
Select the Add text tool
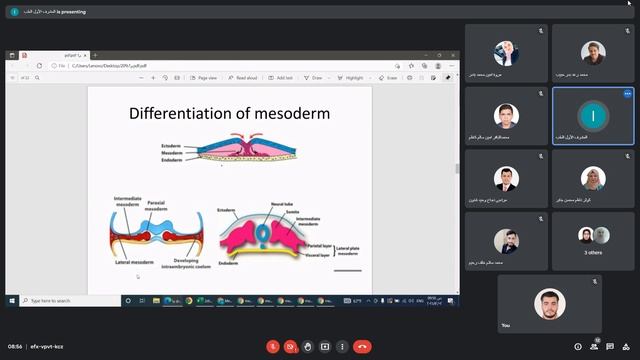(280, 78)
